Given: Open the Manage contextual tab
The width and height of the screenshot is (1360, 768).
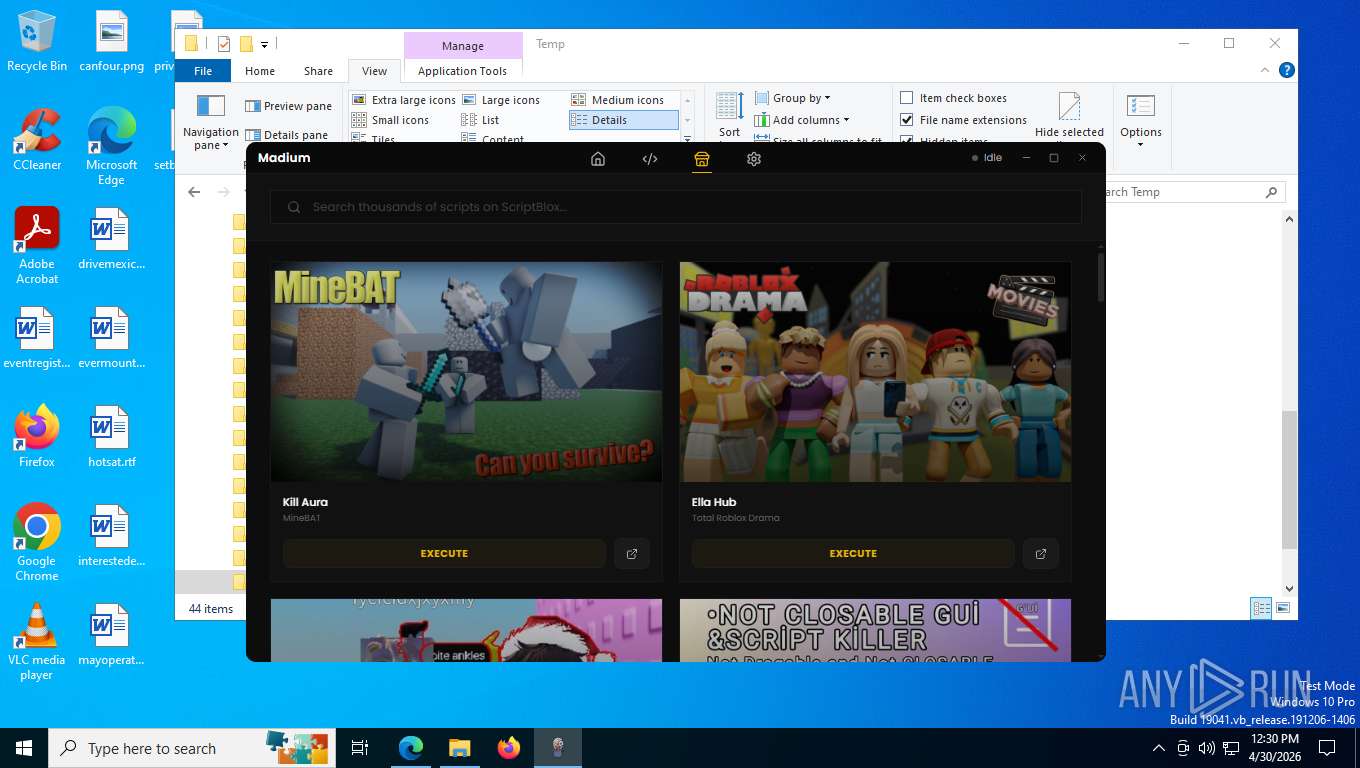Looking at the screenshot, I should click(463, 46).
